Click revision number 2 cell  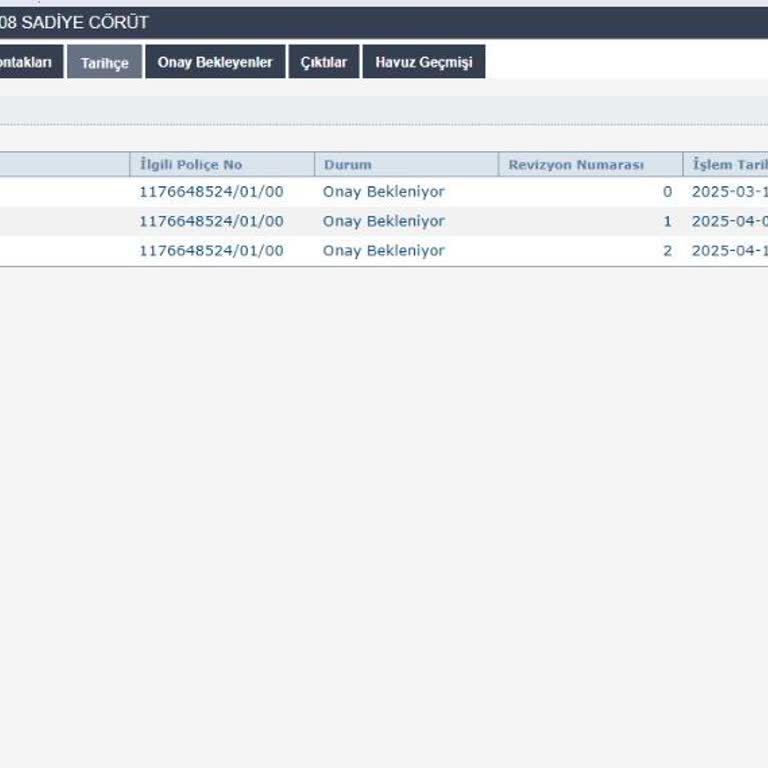667,251
